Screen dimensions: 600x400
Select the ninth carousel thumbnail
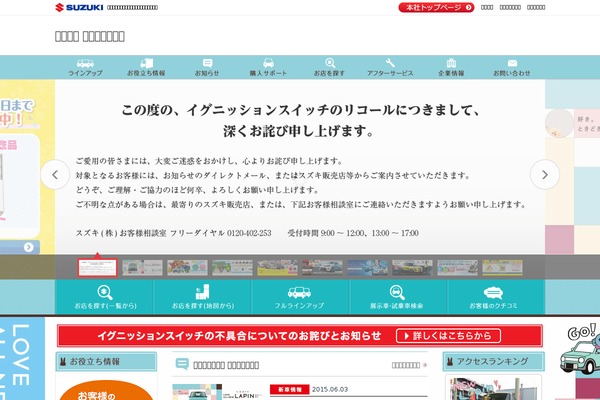point(457,268)
